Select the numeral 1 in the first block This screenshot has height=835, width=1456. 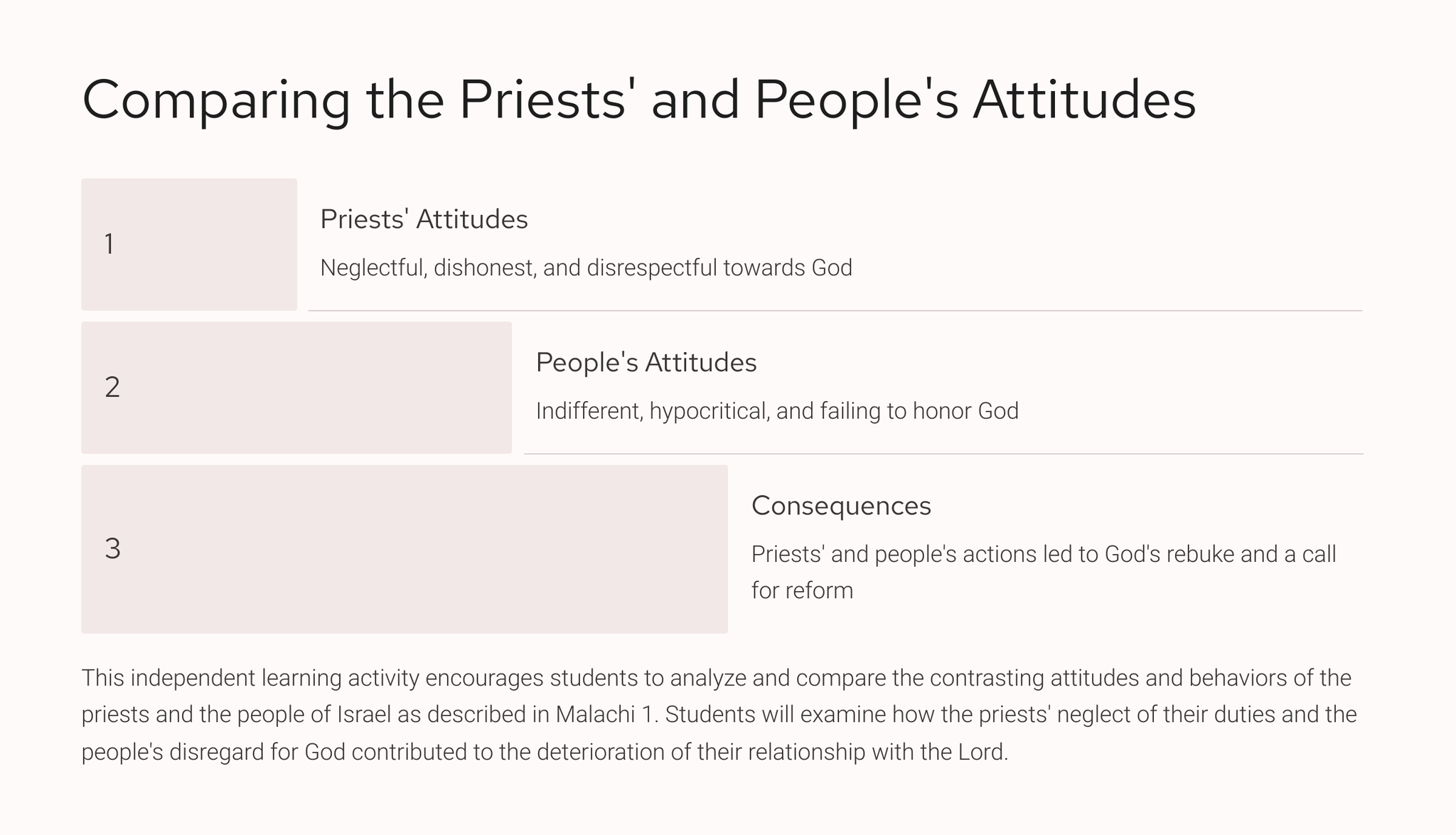[109, 245]
